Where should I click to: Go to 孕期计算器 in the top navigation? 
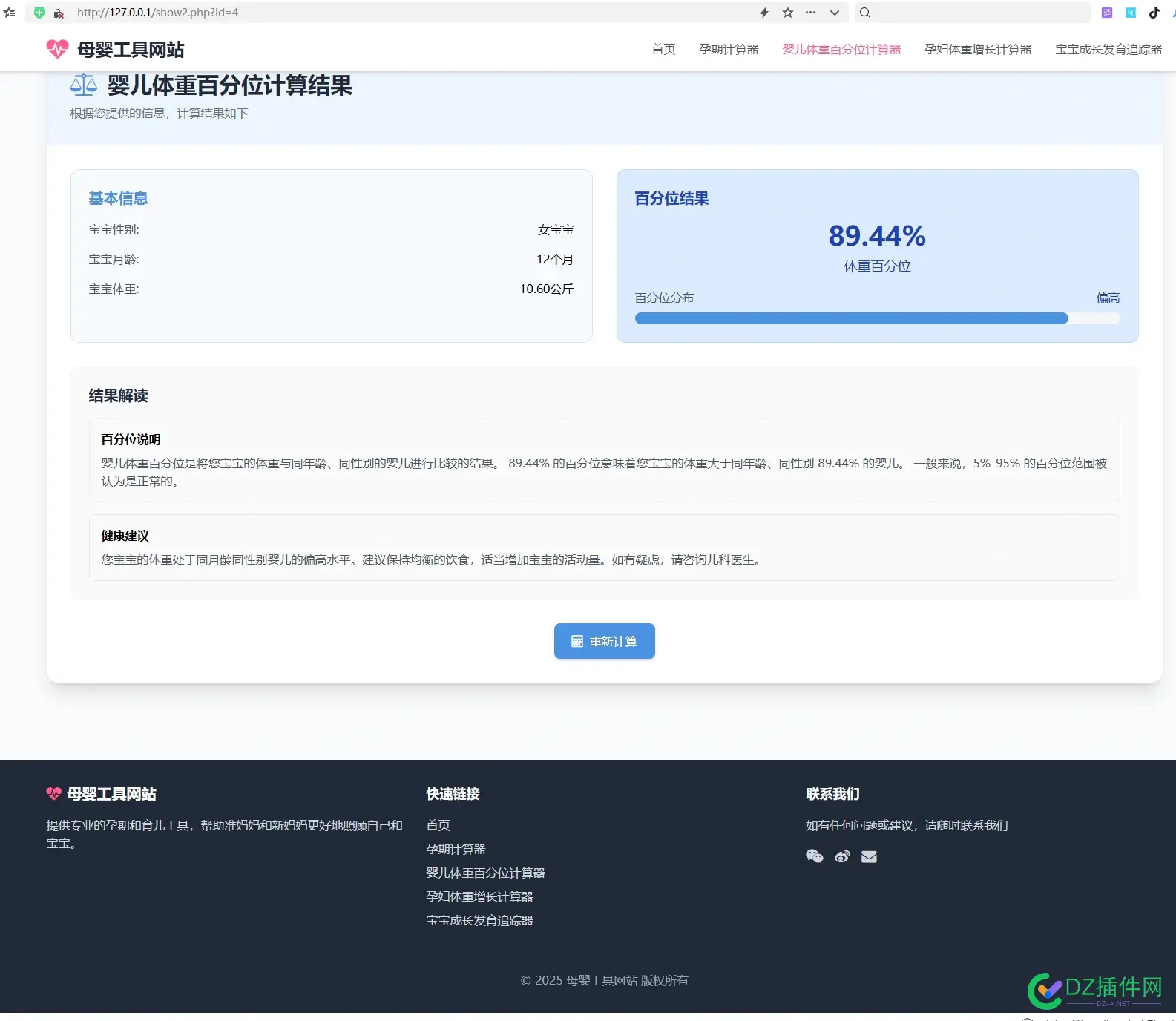(728, 49)
